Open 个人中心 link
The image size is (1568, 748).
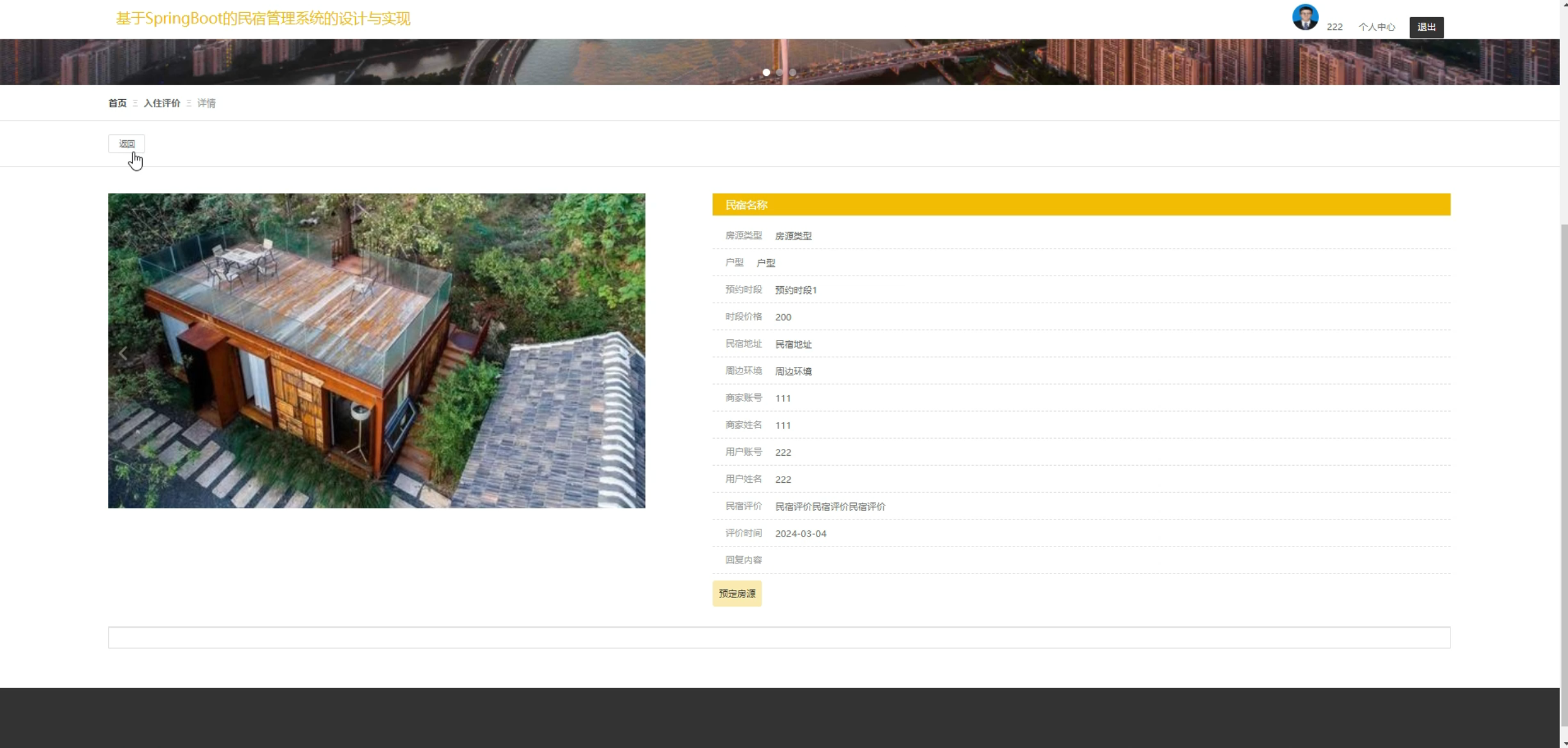pyautogui.click(x=1376, y=27)
